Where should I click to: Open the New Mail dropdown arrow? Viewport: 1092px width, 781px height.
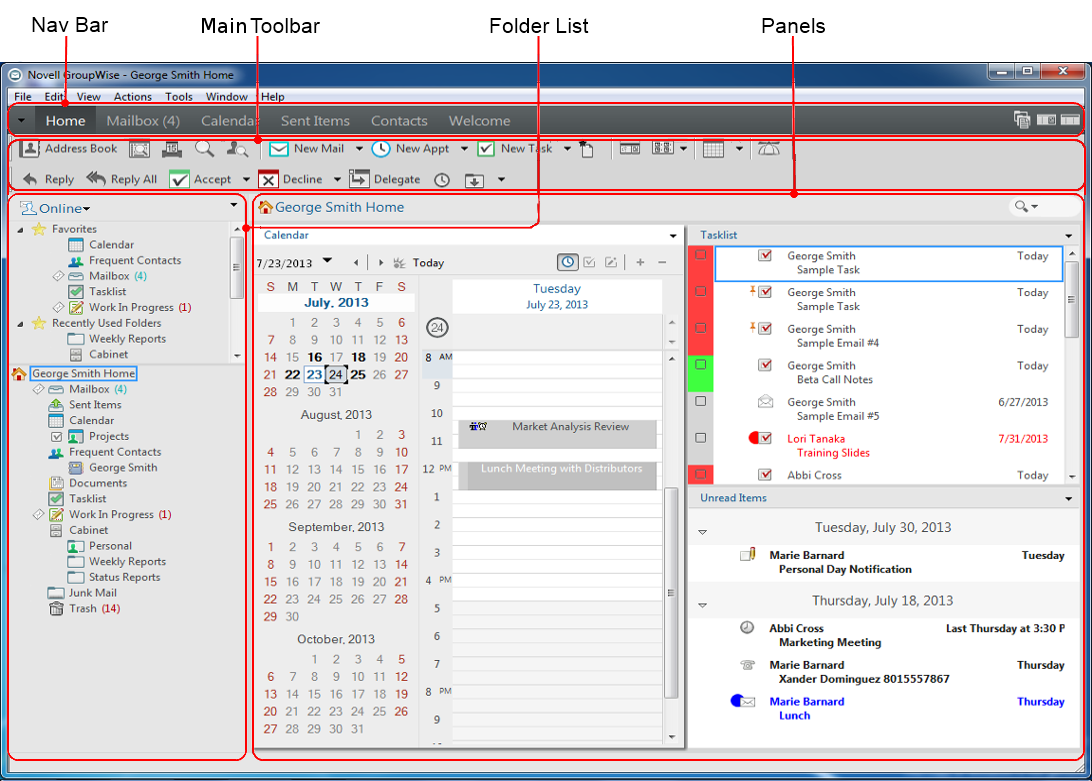click(359, 148)
